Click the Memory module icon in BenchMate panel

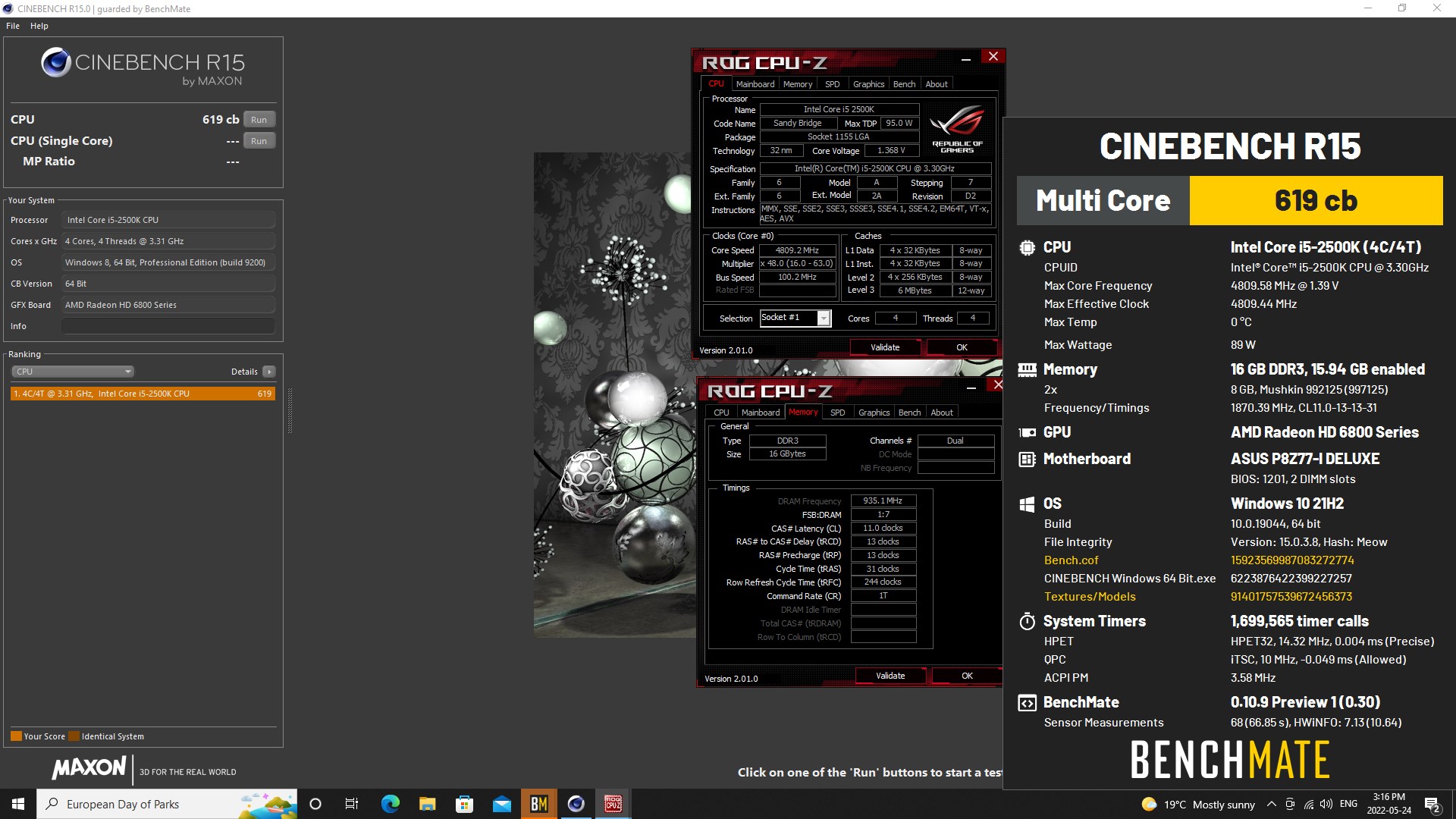[x=1027, y=370]
